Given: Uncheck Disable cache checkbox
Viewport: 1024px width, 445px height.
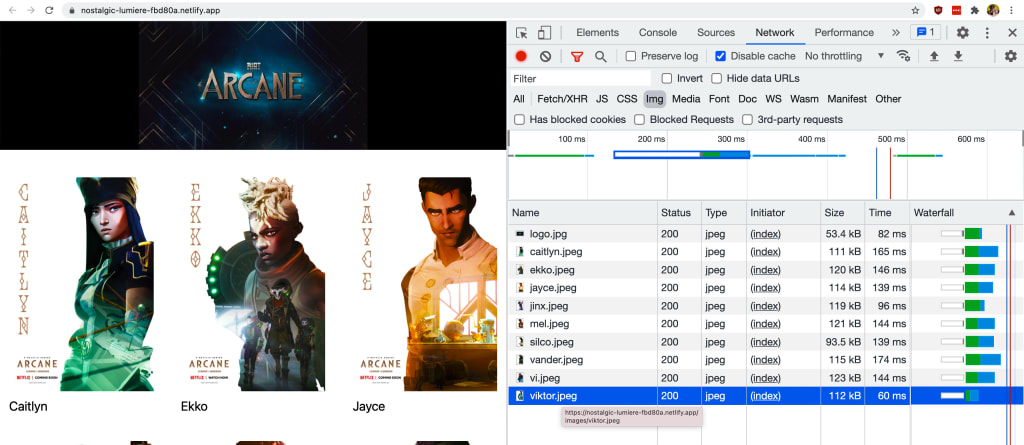Looking at the screenshot, I should point(720,56).
